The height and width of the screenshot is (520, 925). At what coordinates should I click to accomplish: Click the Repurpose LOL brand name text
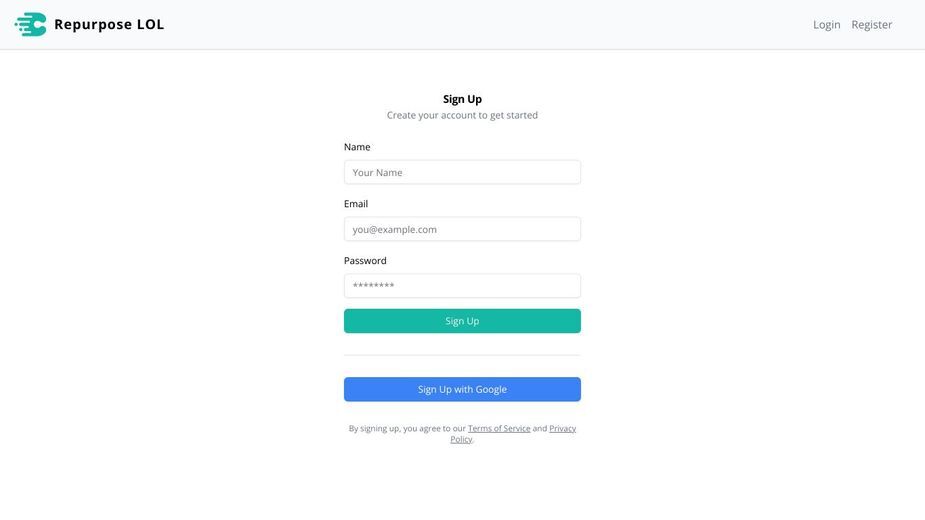click(109, 24)
